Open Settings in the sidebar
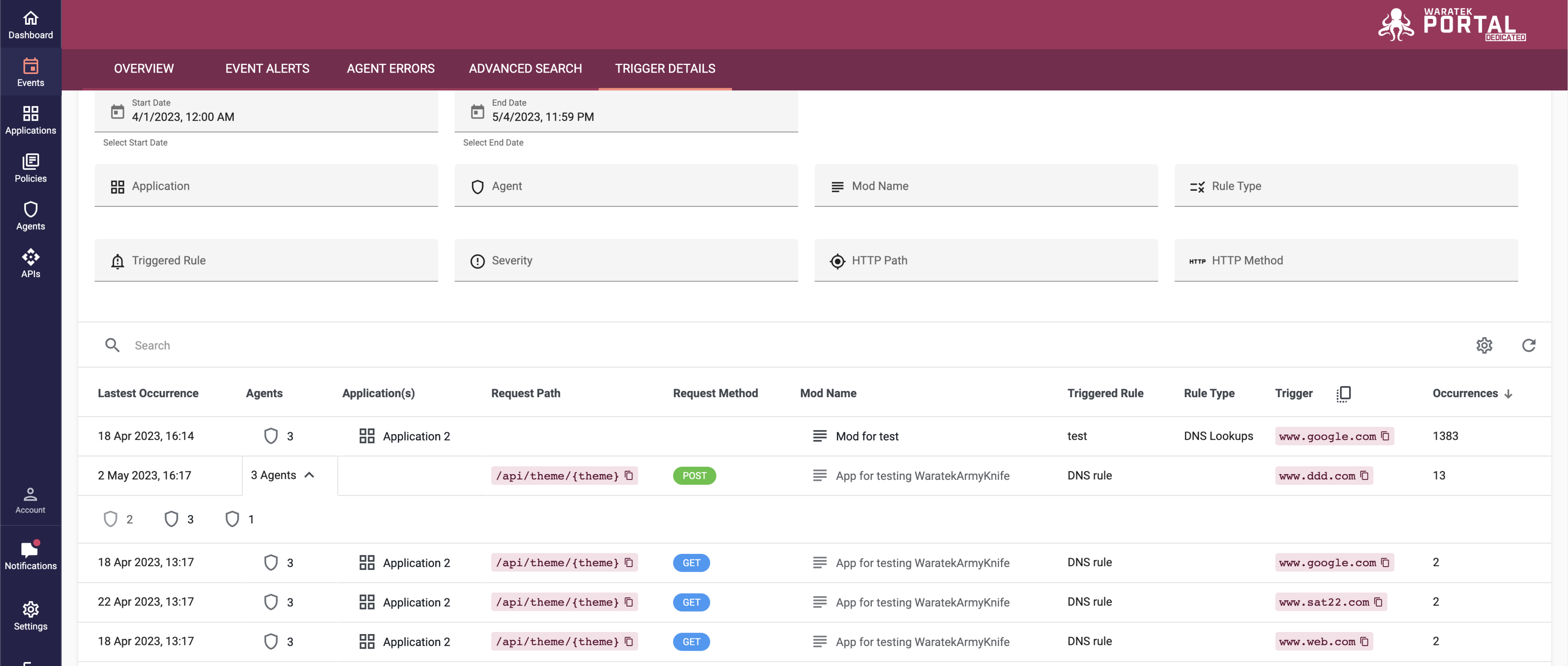The image size is (1568, 666). click(x=30, y=616)
